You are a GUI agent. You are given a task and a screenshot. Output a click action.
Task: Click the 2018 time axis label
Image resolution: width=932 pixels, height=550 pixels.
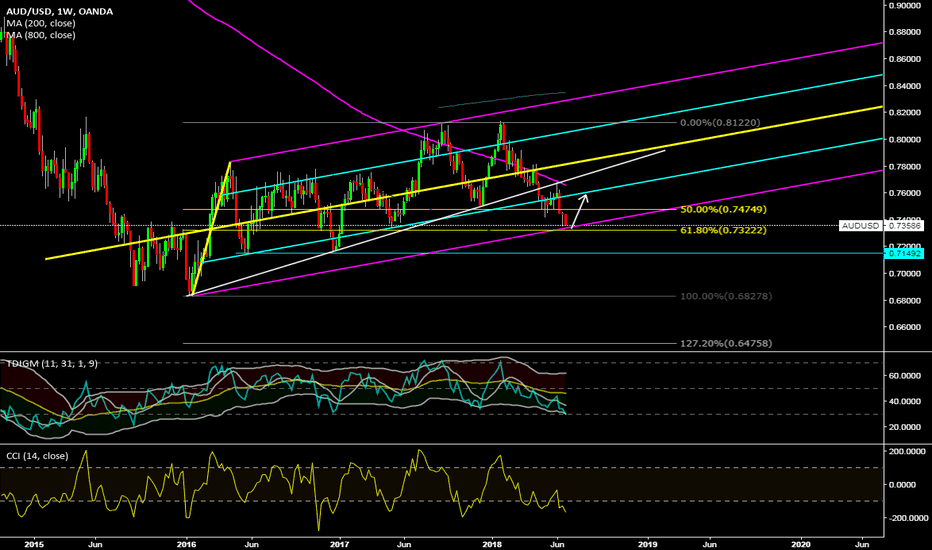point(492,544)
